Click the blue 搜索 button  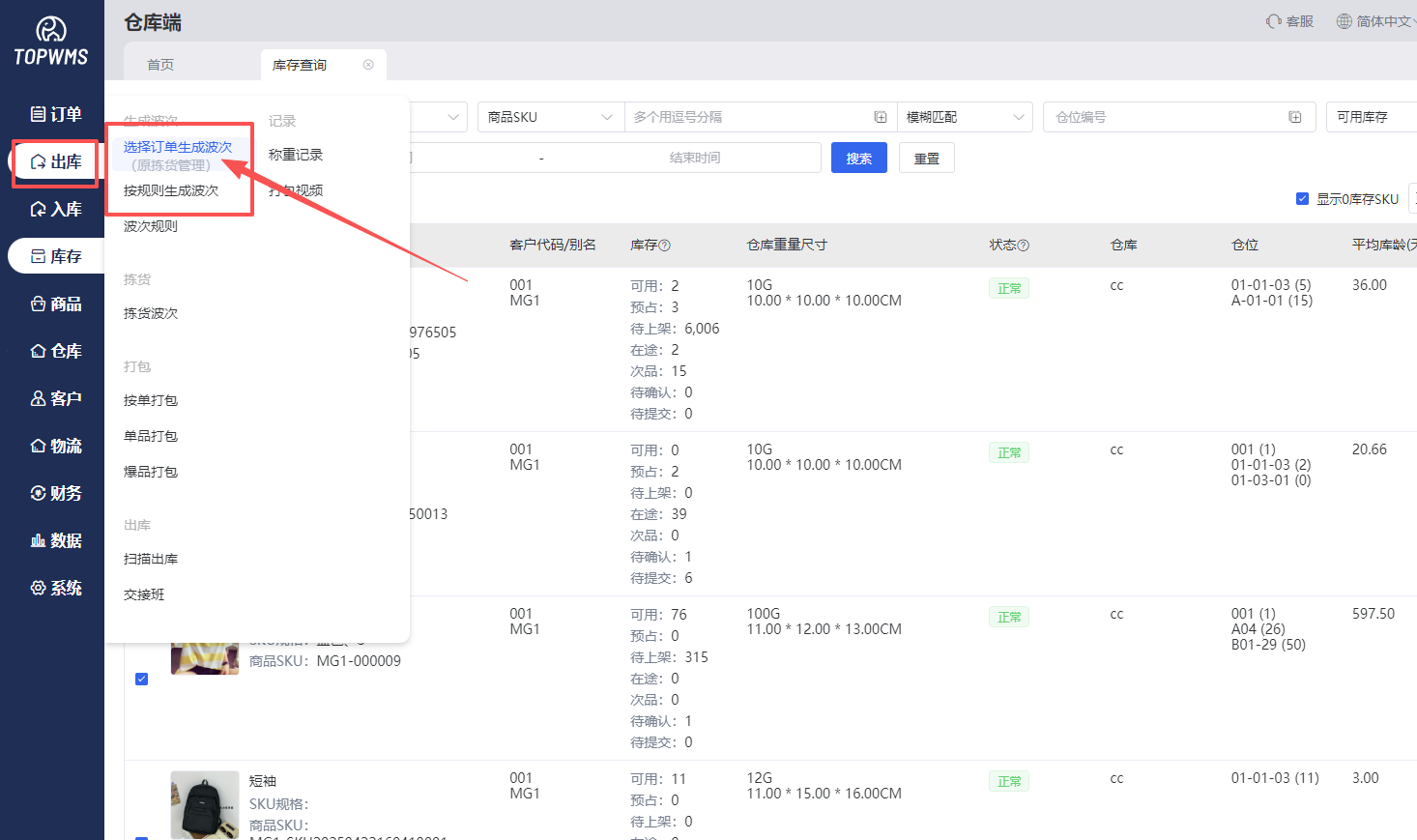(x=858, y=159)
